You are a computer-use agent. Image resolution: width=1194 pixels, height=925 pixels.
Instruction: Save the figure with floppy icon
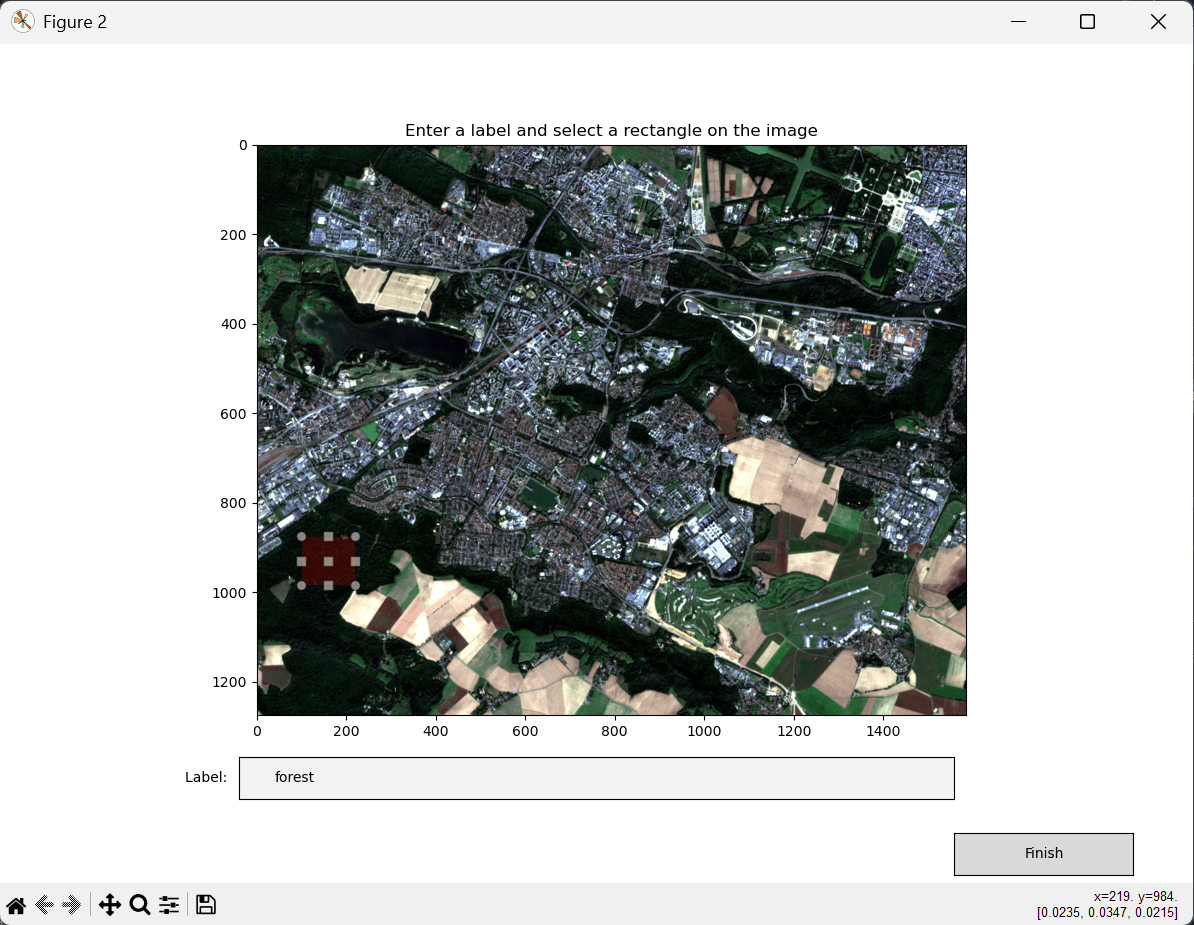click(206, 905)
